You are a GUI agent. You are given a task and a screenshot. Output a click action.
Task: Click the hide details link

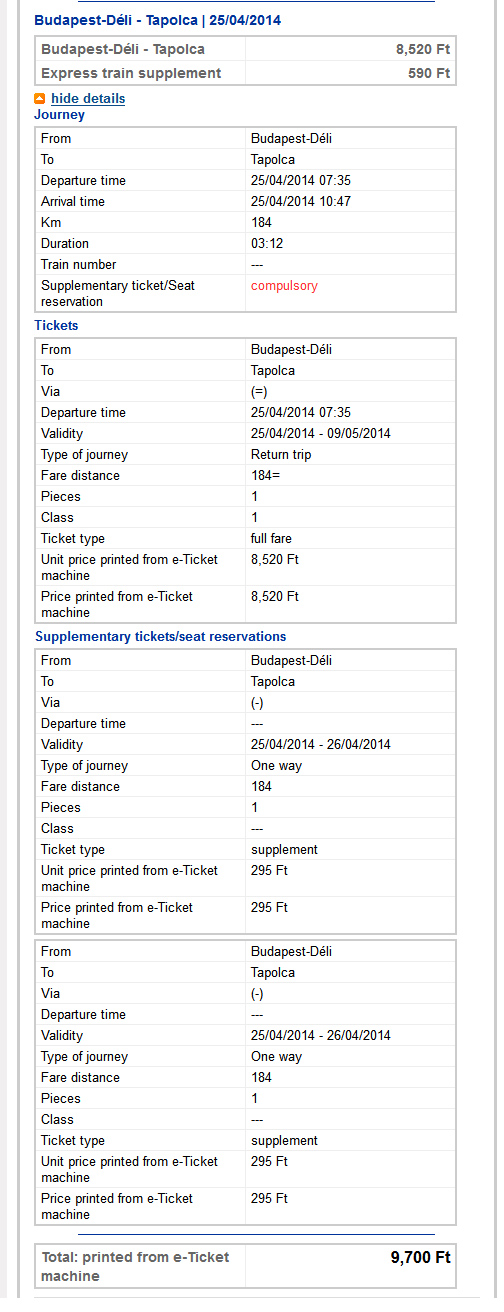pos(88,98)
